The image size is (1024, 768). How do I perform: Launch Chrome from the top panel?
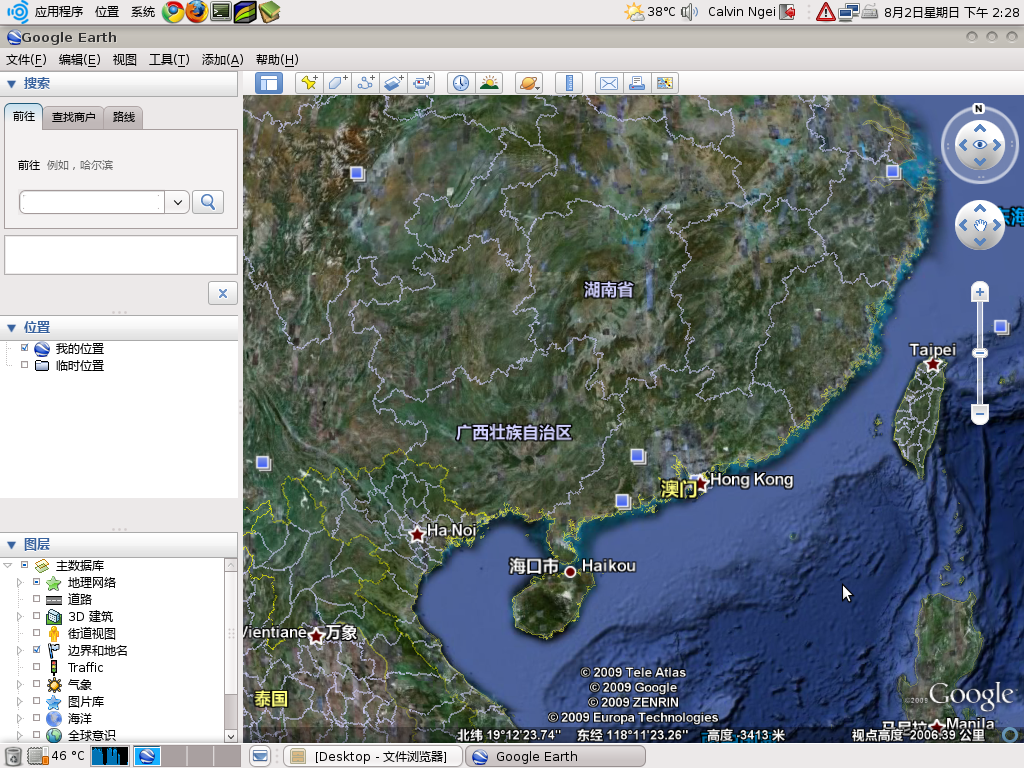click(173, 12)
